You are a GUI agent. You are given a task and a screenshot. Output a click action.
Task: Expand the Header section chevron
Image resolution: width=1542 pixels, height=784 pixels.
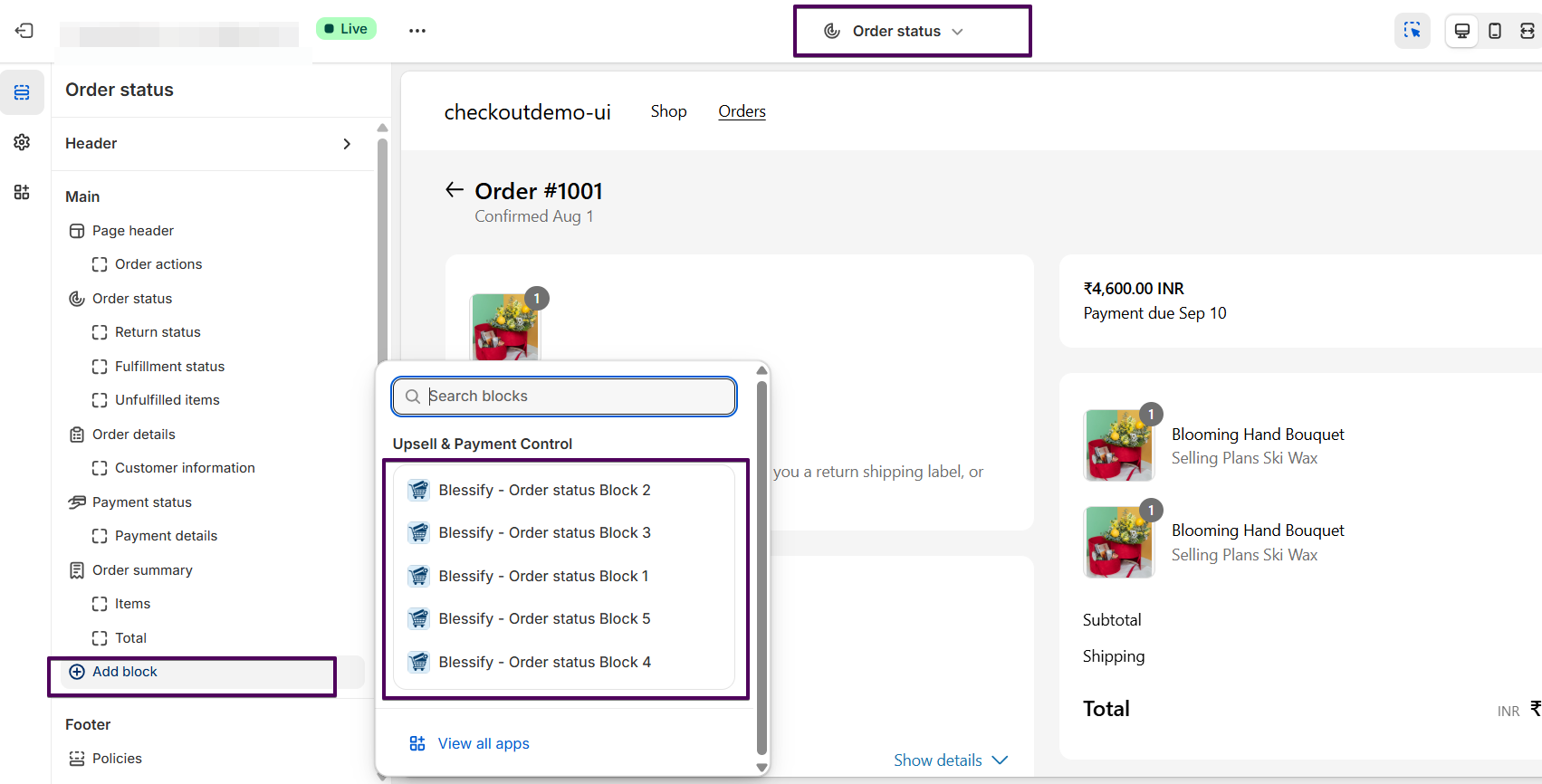point(347,144)
